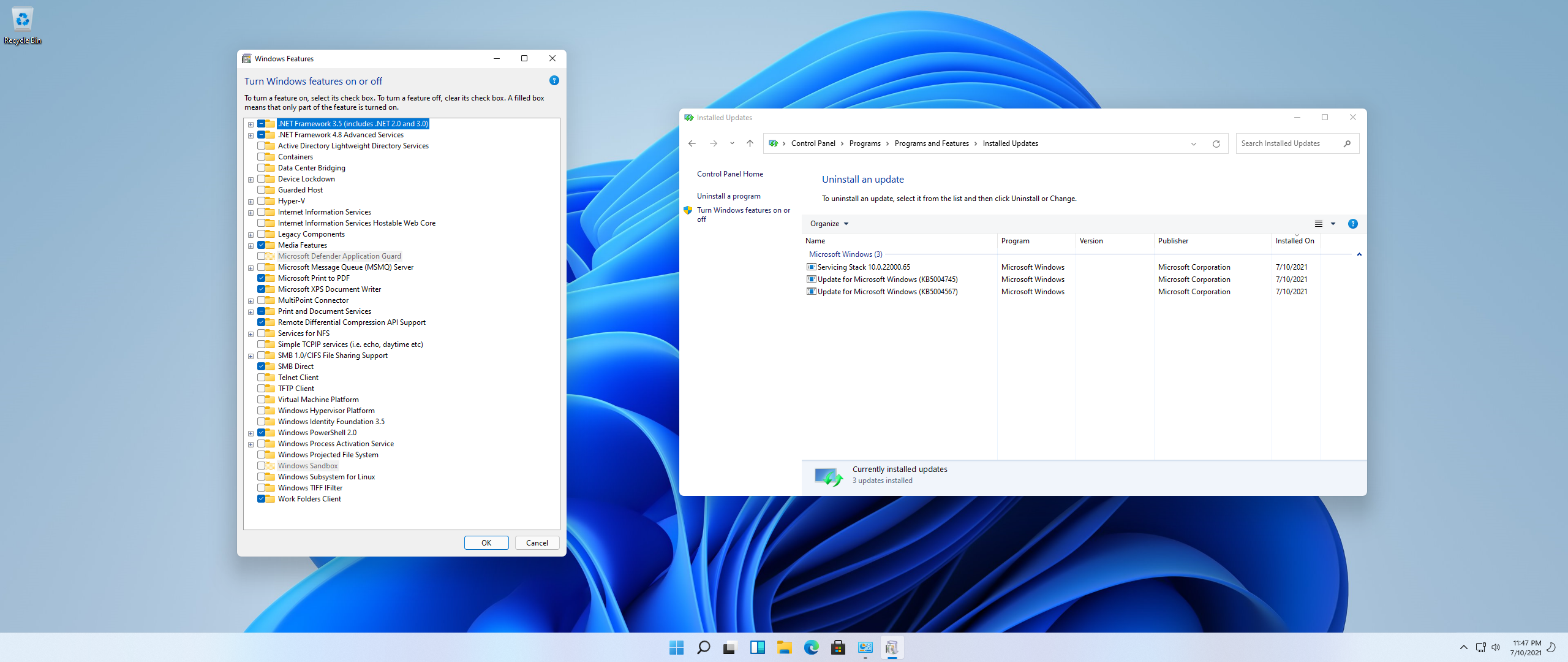This screenshot has width=1568, height=662.
Task: Expand the Media Features node
Action: (x=251, y=246)
